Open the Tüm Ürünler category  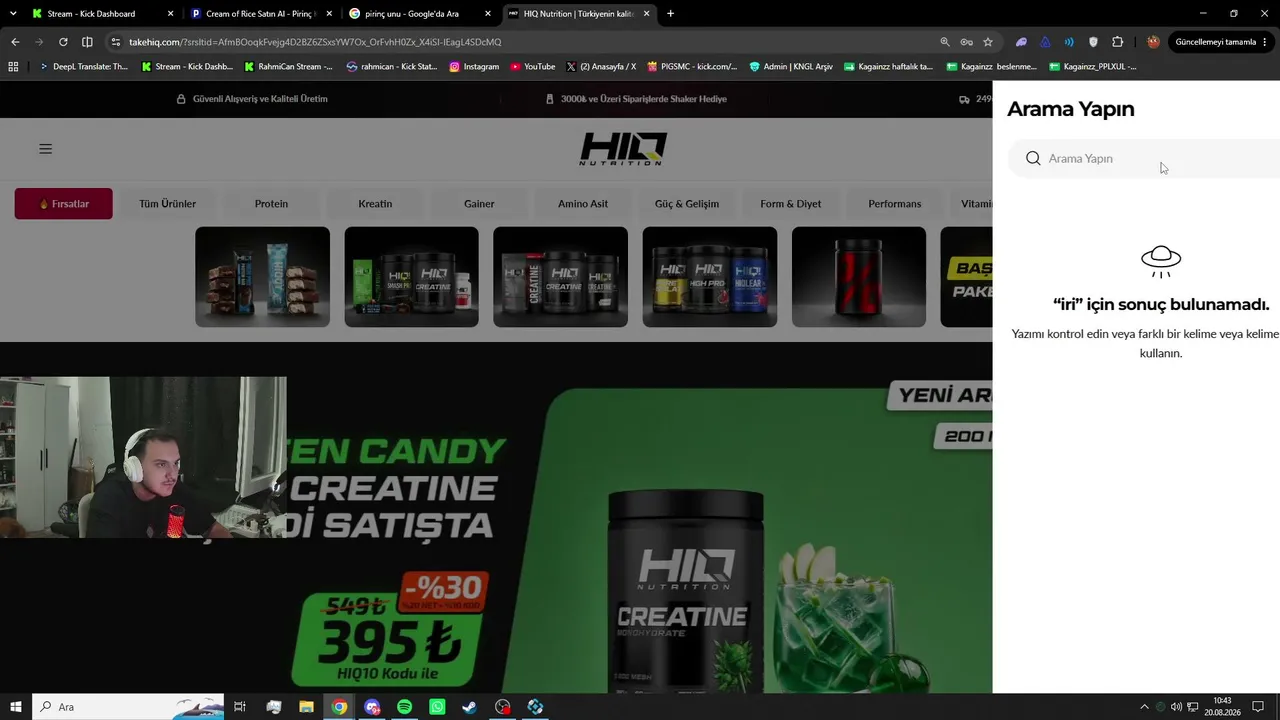(167, 204)
